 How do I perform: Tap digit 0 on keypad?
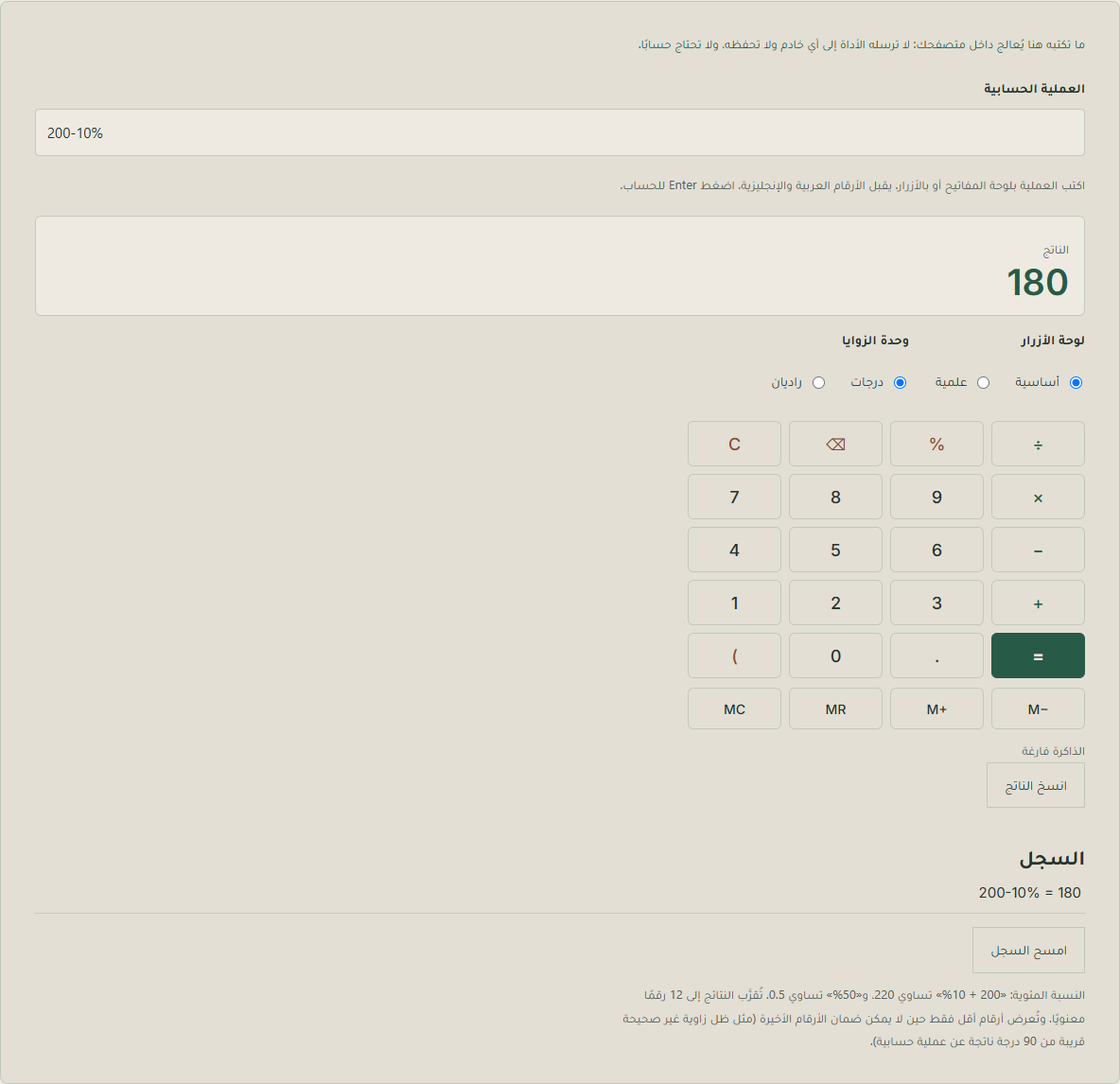point(835,656)
